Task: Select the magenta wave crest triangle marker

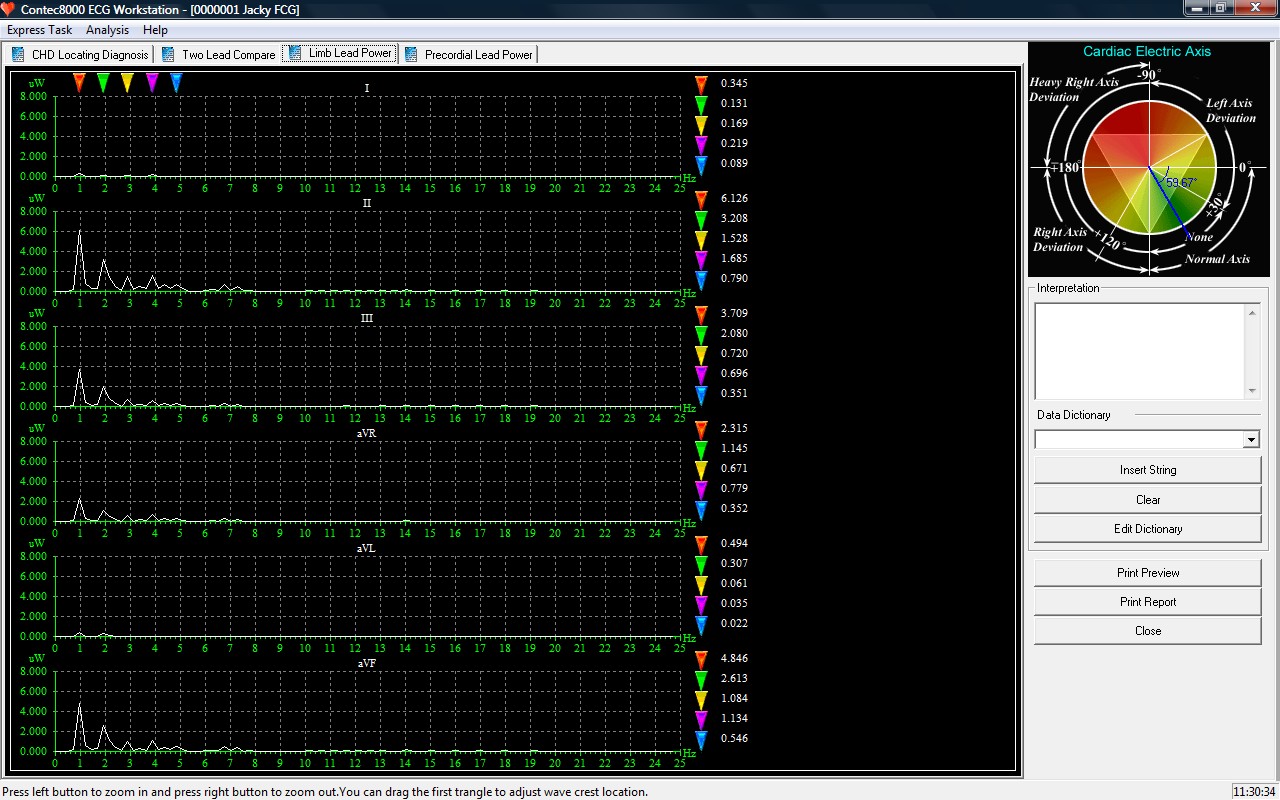Action: 152,82
